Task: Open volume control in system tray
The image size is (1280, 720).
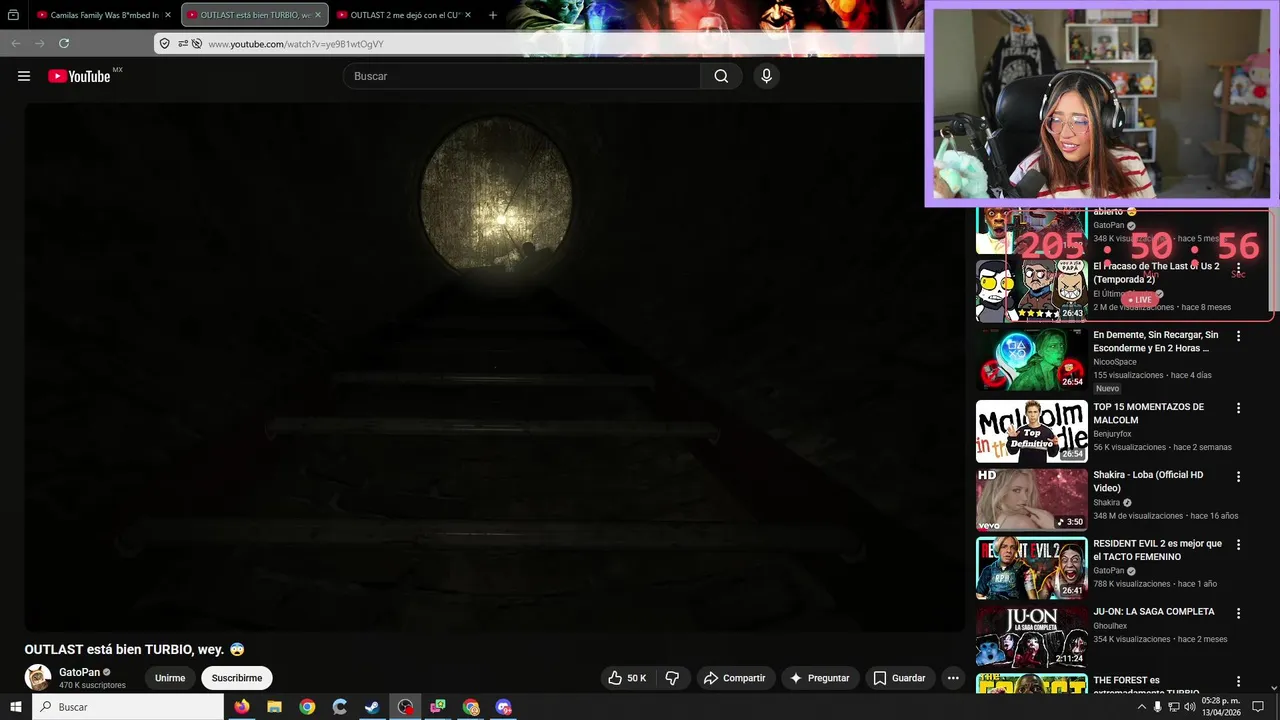Action: (x=1192, y=707)
